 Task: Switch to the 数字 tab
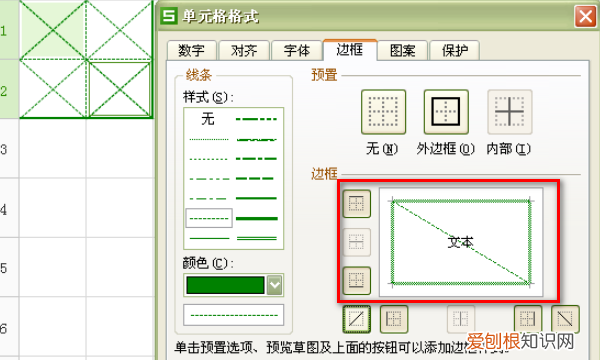[x=192, y=50]
